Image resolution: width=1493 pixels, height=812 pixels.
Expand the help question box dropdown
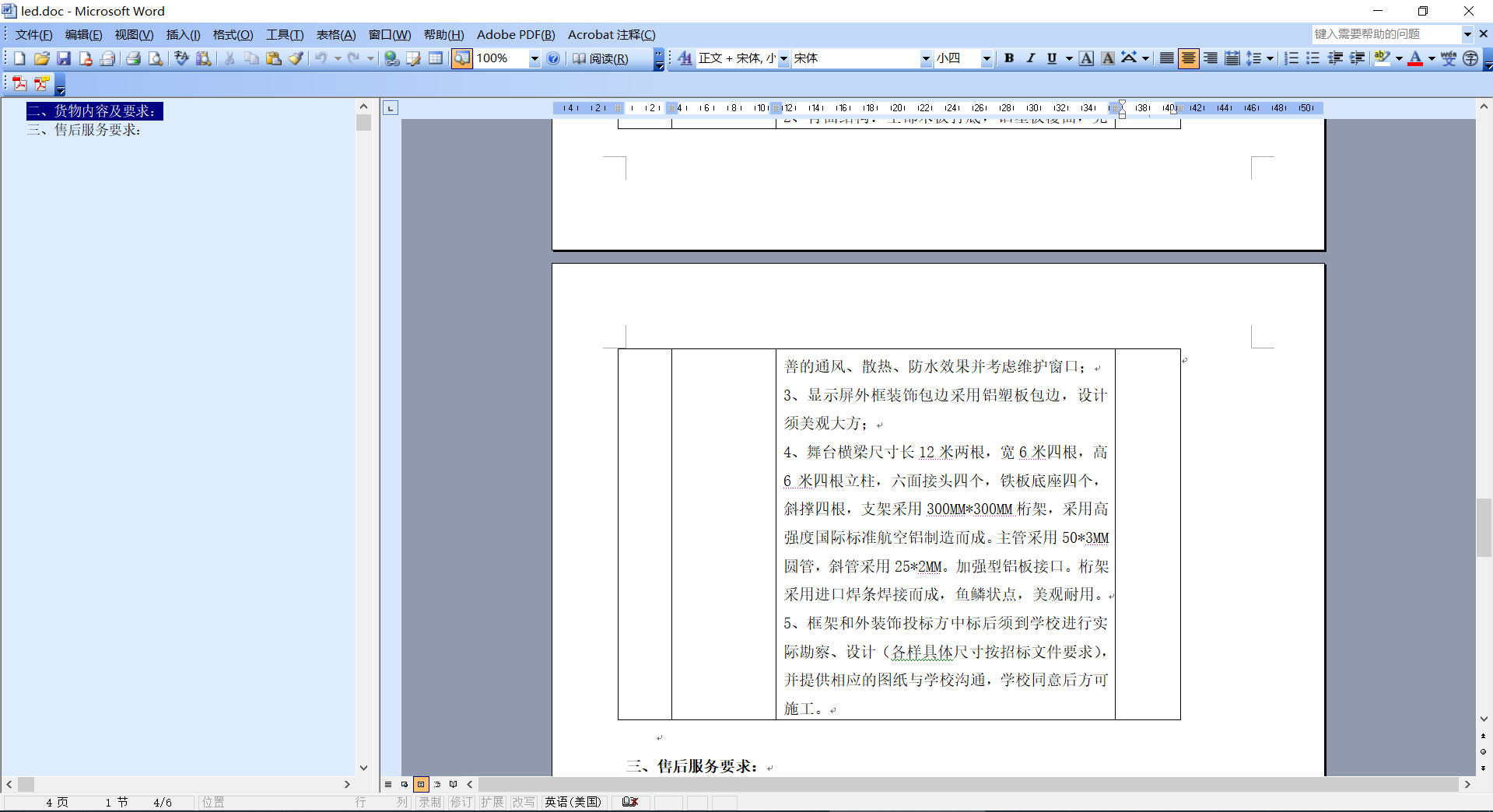click(1467, 34)
